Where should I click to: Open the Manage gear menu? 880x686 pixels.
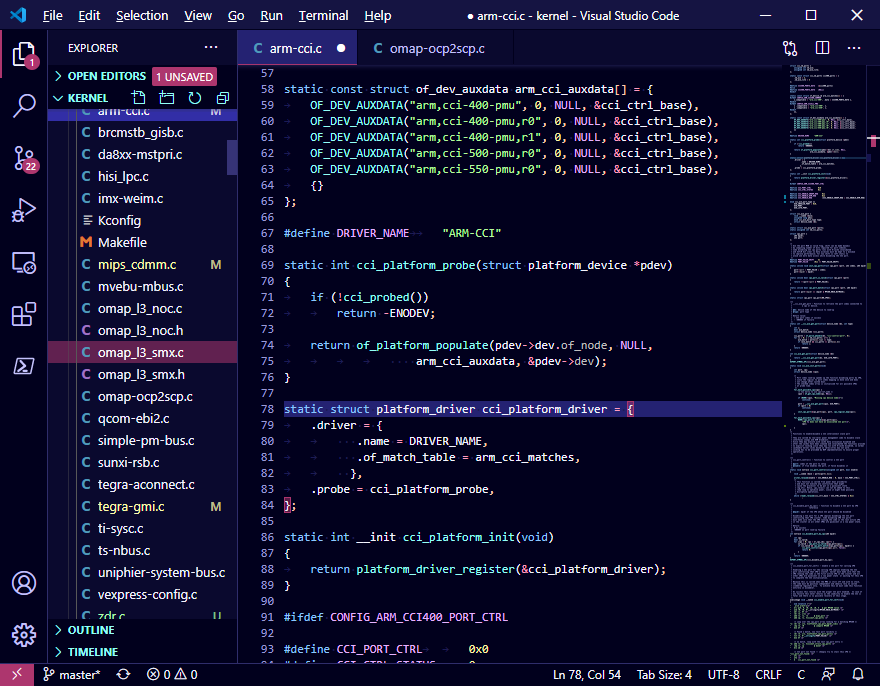[x=24, y=635]
